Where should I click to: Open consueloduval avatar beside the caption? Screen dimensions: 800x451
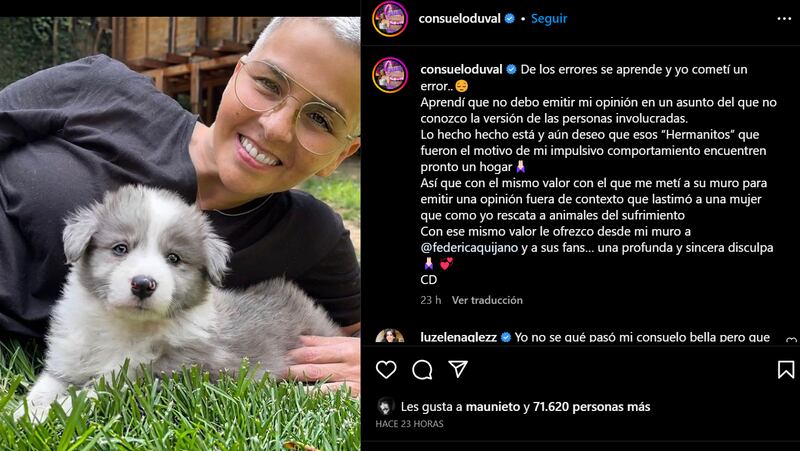[390, 75]
